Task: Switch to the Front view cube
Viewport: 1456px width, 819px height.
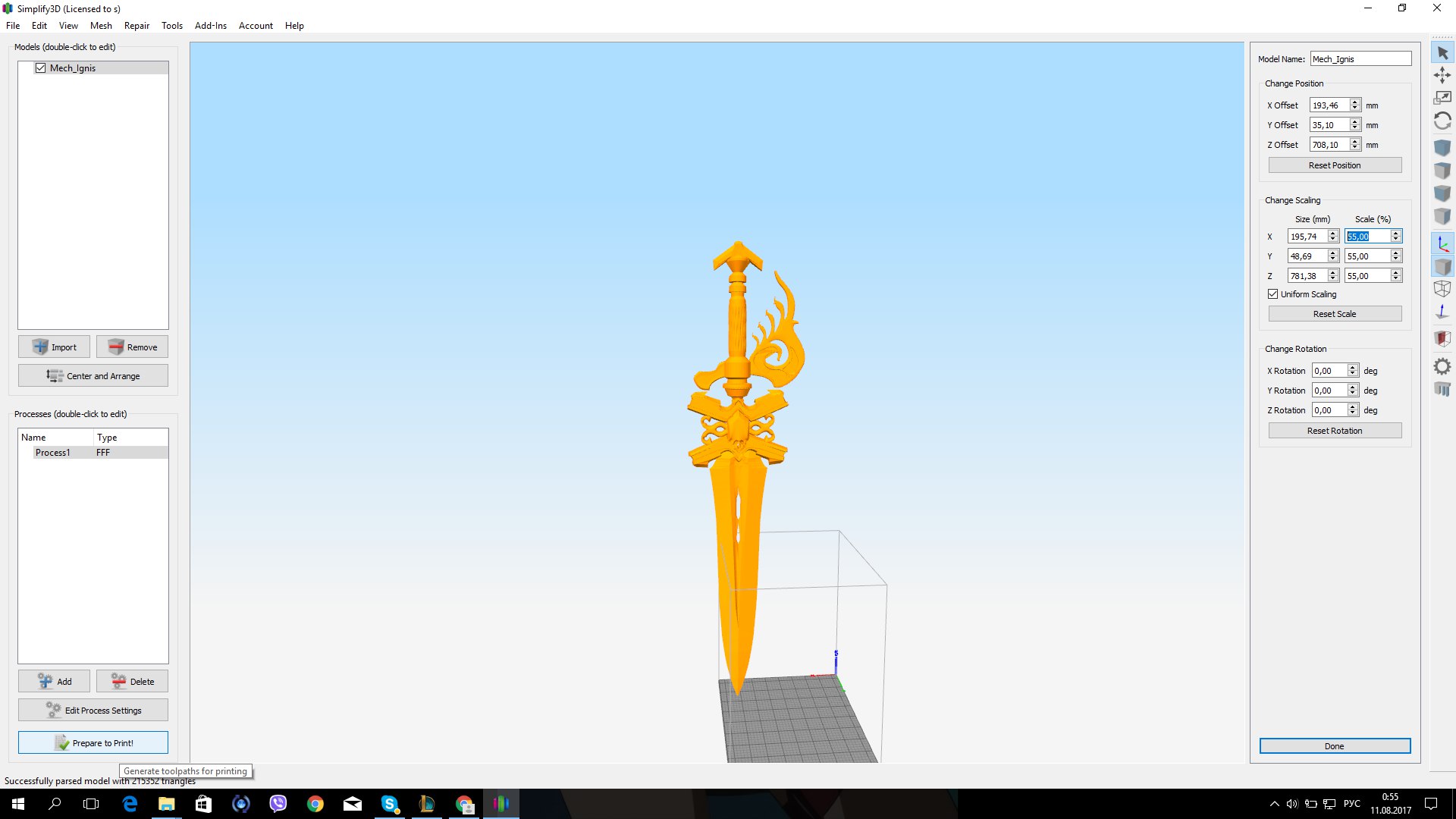Action: point(1442,193)
